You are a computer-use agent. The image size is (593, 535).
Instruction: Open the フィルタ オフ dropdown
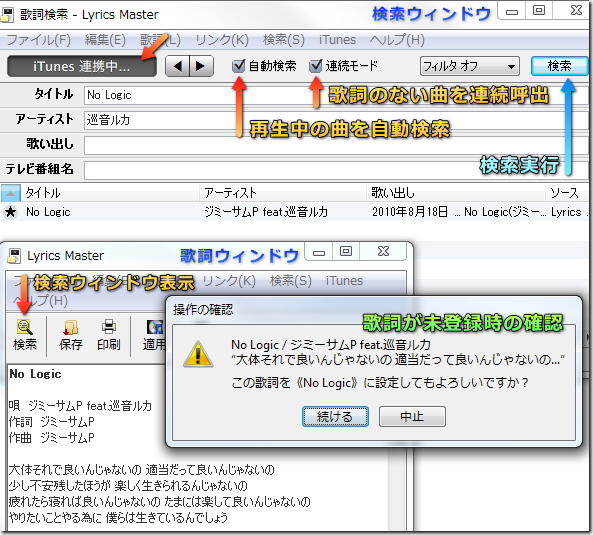point(470,67)
